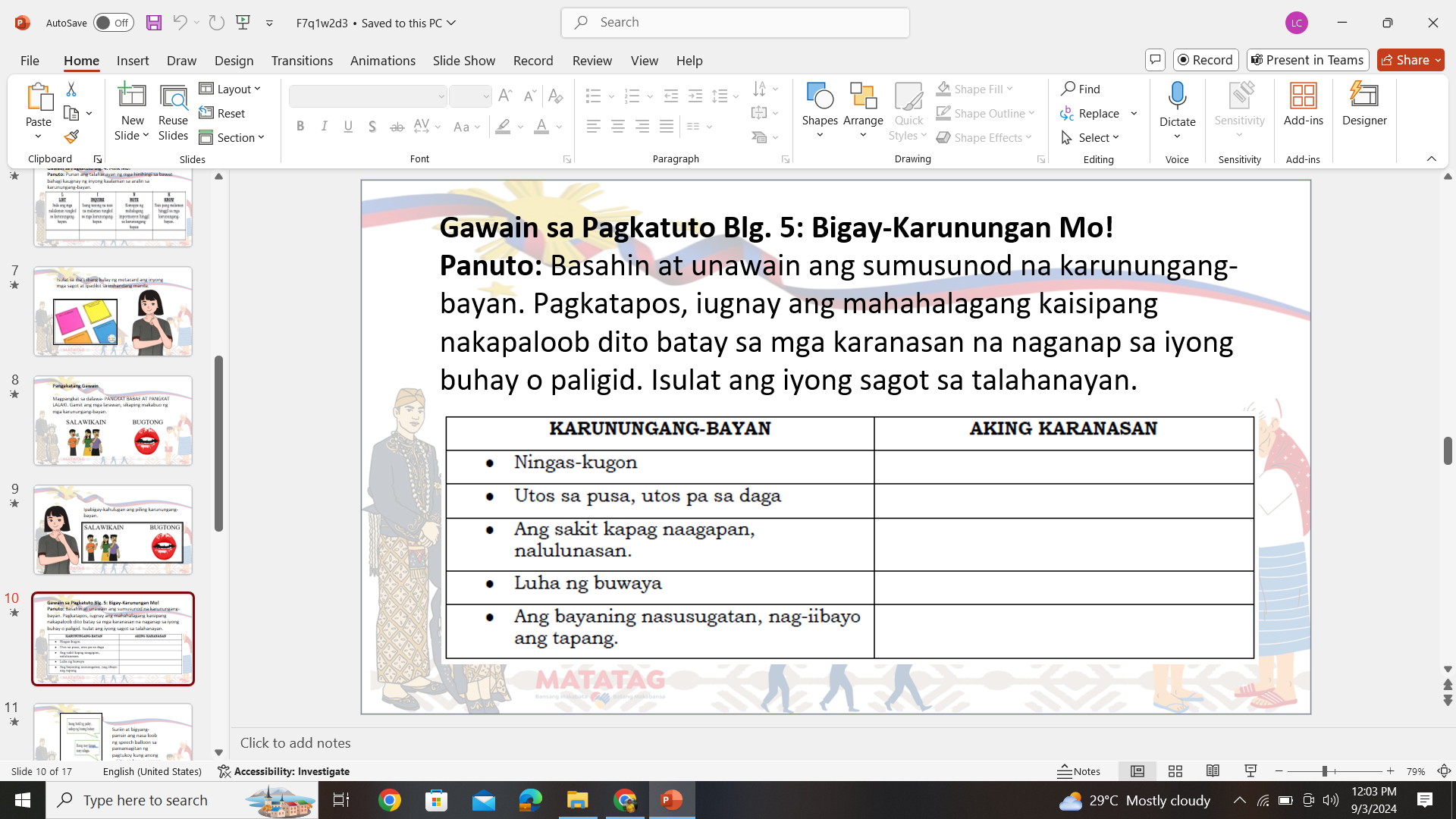Redo the last action icon
The width and height of the screenshot is (1456, 819).
[217, 23]
